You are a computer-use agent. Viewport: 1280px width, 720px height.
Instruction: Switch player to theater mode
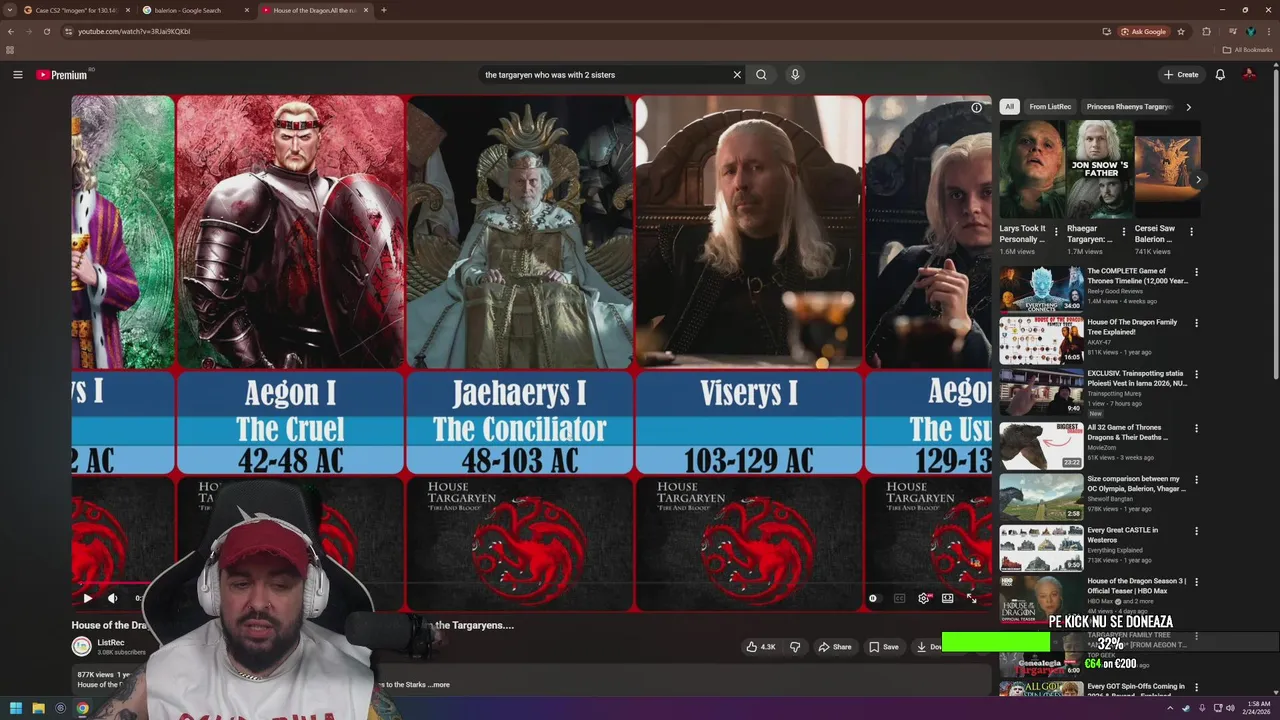pos(947,598)
